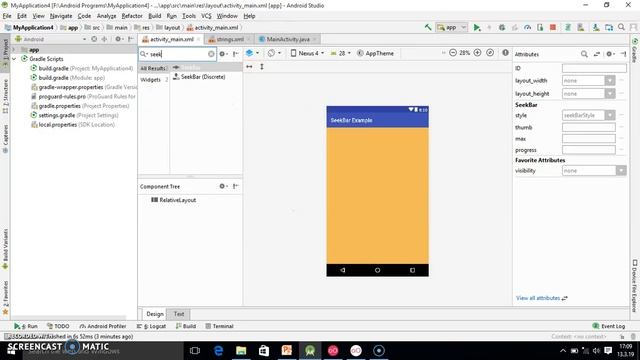Screen dimensions: 640x360
Task: Zoom out the design preview
Action: [x=452, y=53]
